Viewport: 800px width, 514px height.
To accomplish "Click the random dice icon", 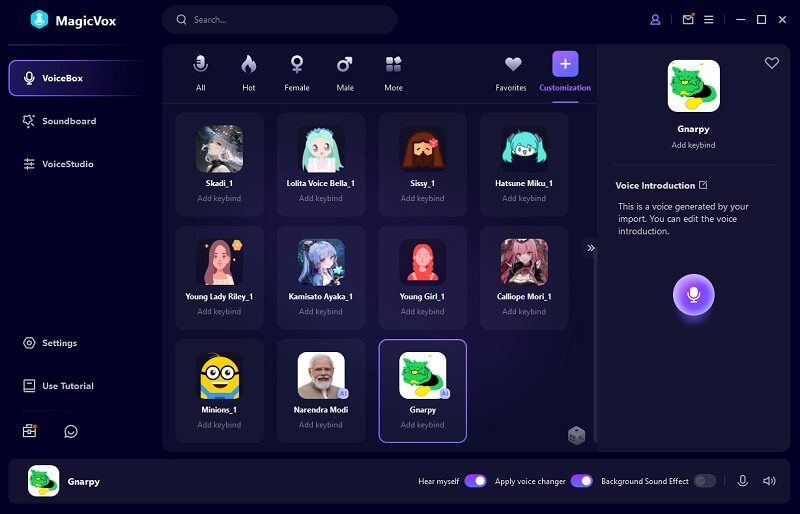I will 576,435.
